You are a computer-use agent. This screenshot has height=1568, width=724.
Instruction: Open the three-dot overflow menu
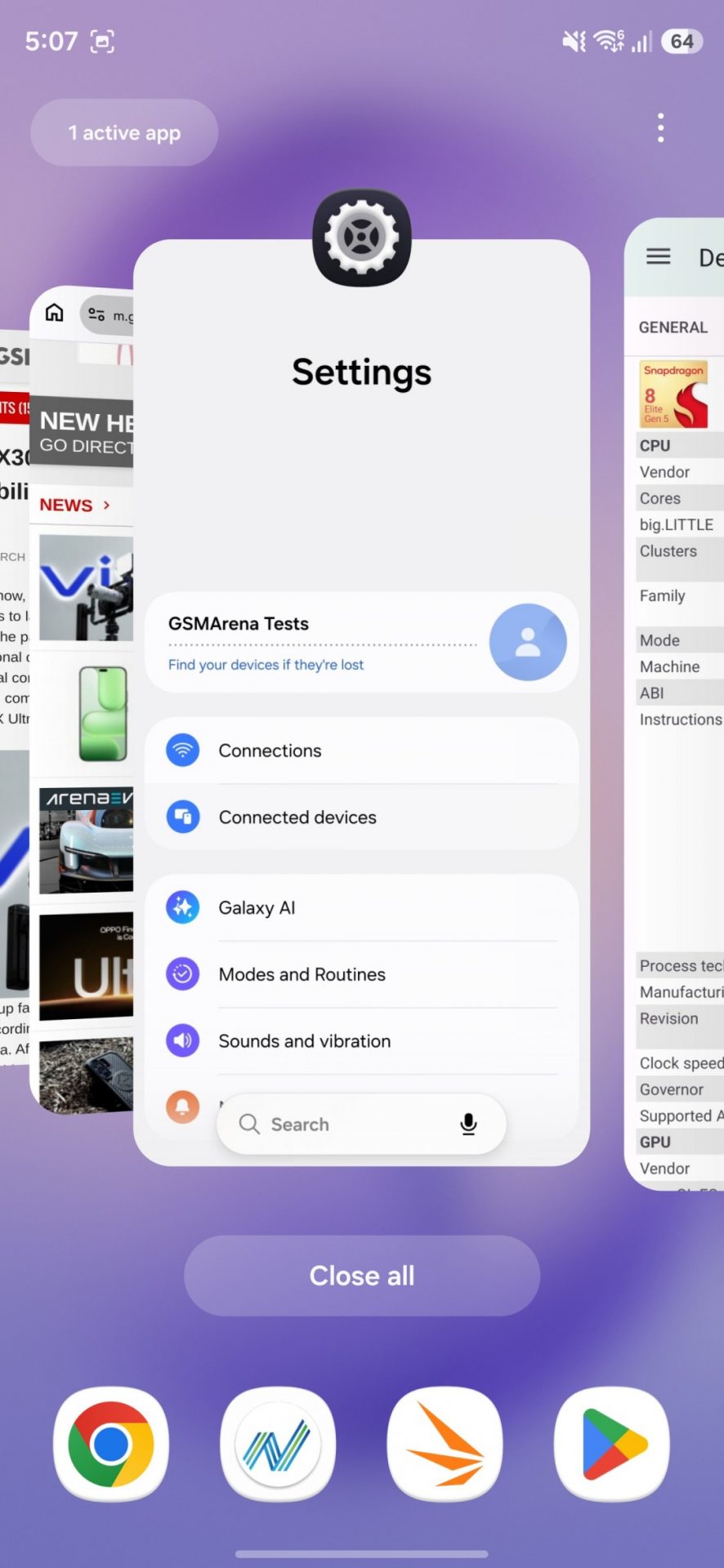click(x=660, y=128)
